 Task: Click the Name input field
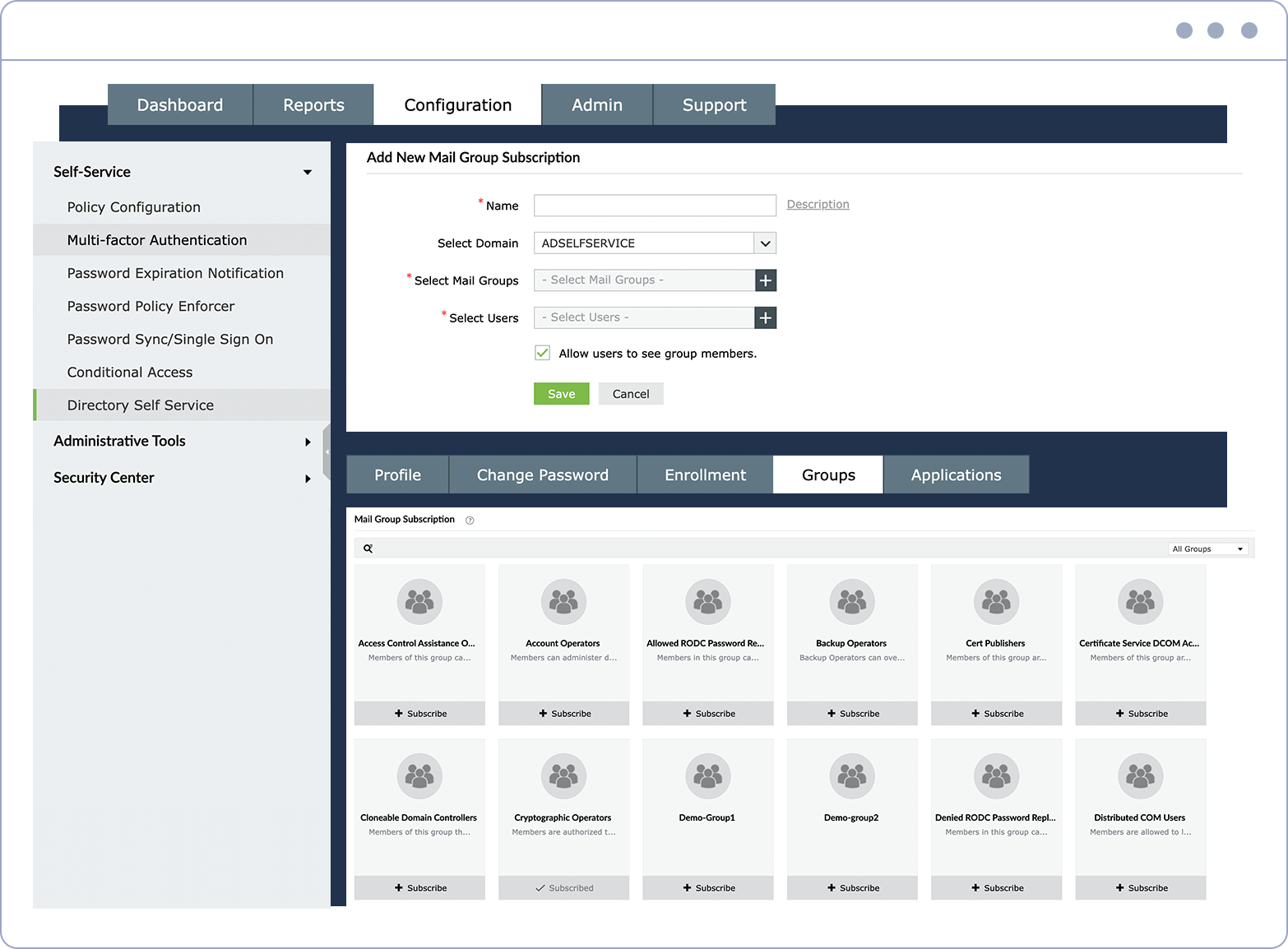tap(654, 205)
